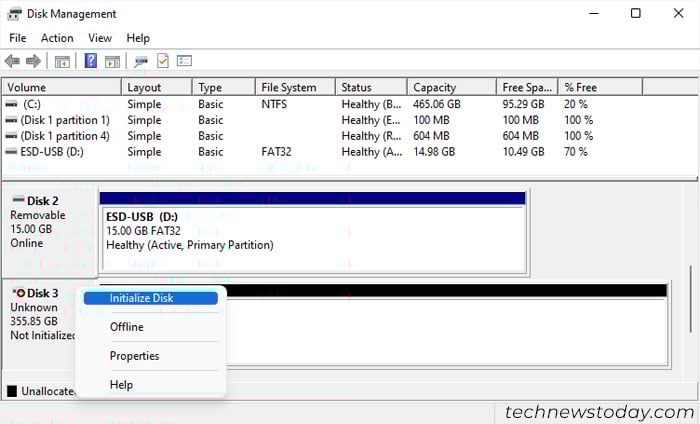Image resolution: width=700 pixels, height=424 pixels.
Task: Click the drive icon beside Disk 1 partition 1
Action: coord(11,120)
